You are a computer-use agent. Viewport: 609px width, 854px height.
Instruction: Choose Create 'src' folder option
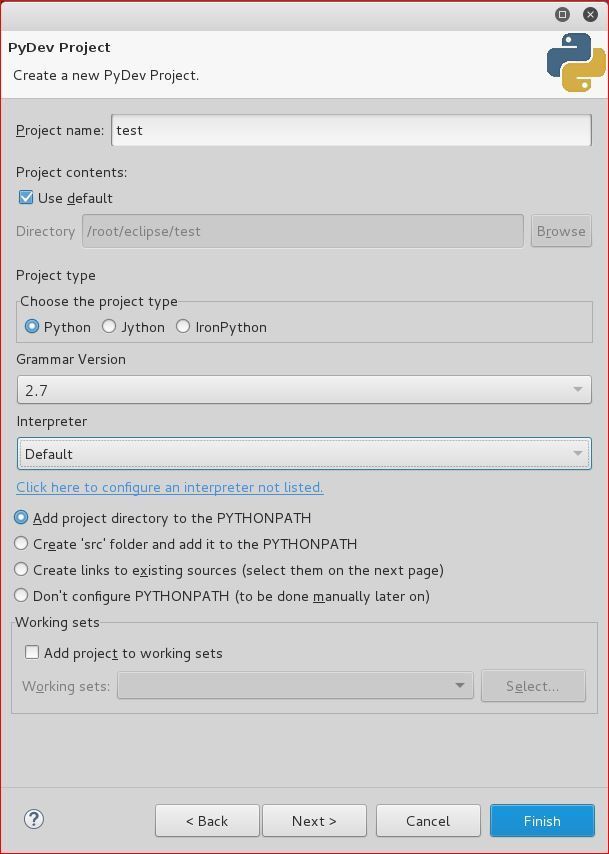[21, 544]
